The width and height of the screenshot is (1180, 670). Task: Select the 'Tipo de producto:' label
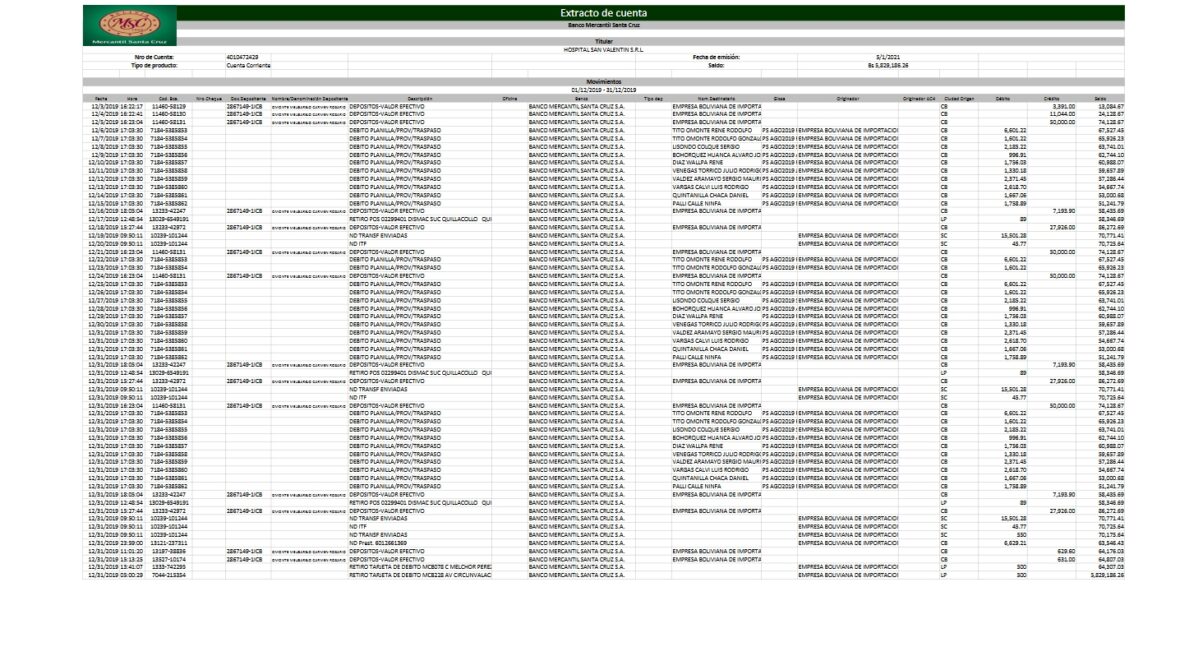tap(154, 65)
